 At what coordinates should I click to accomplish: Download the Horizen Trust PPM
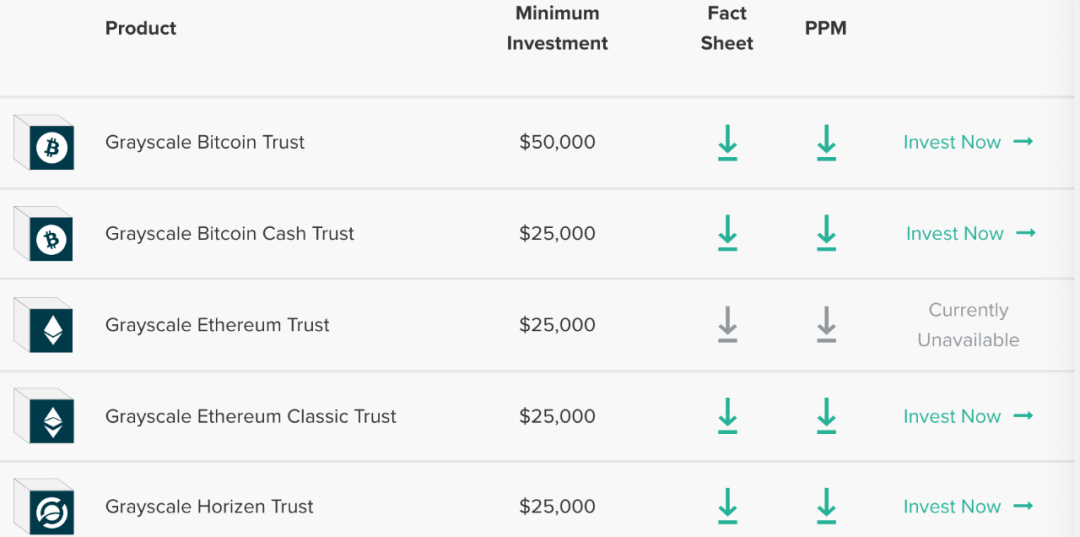coord(826,506)
